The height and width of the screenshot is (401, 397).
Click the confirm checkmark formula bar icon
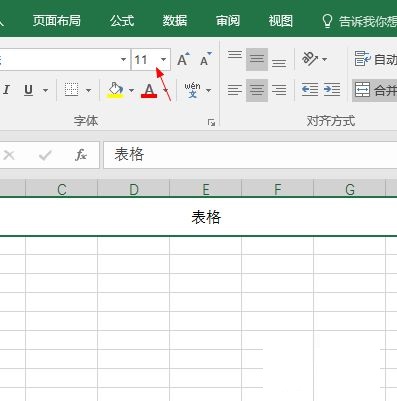point(45,155)
